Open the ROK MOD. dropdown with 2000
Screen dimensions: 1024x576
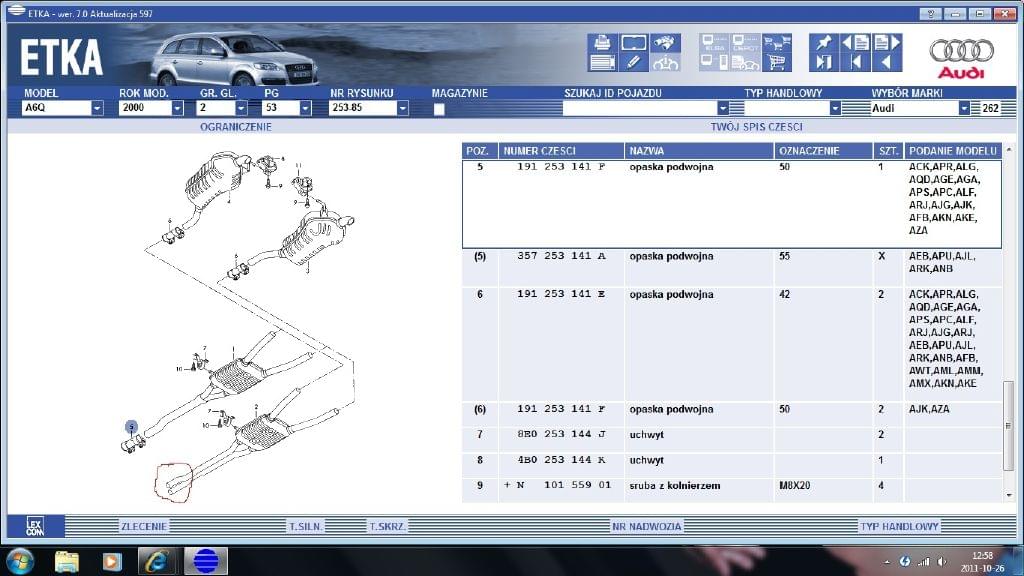coord(177,108)
